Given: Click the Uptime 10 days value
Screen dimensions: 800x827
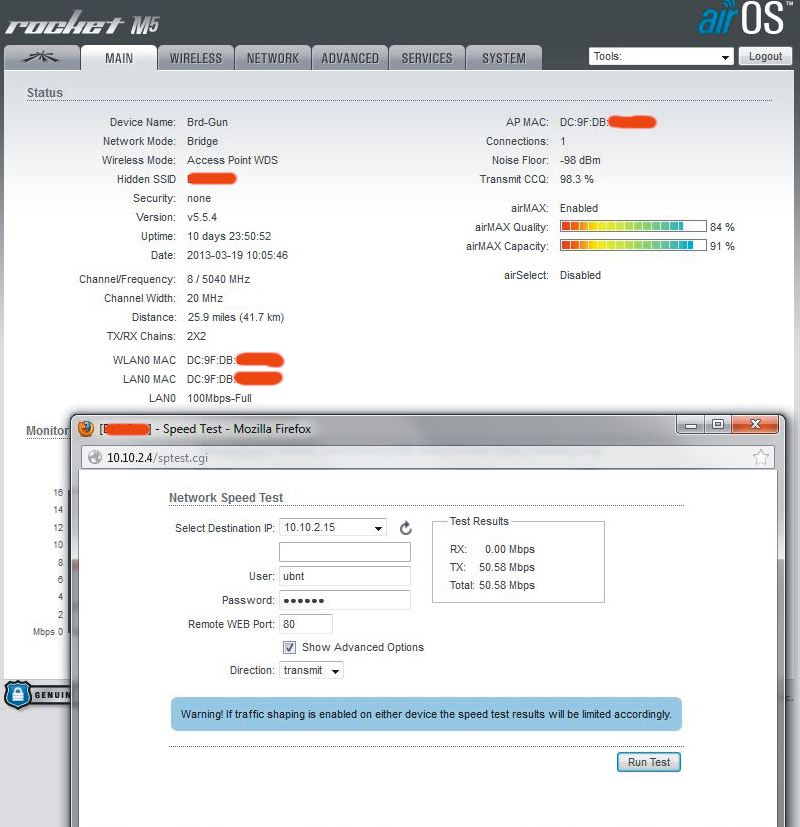Looking at the screenshot, I should point(229,236).
